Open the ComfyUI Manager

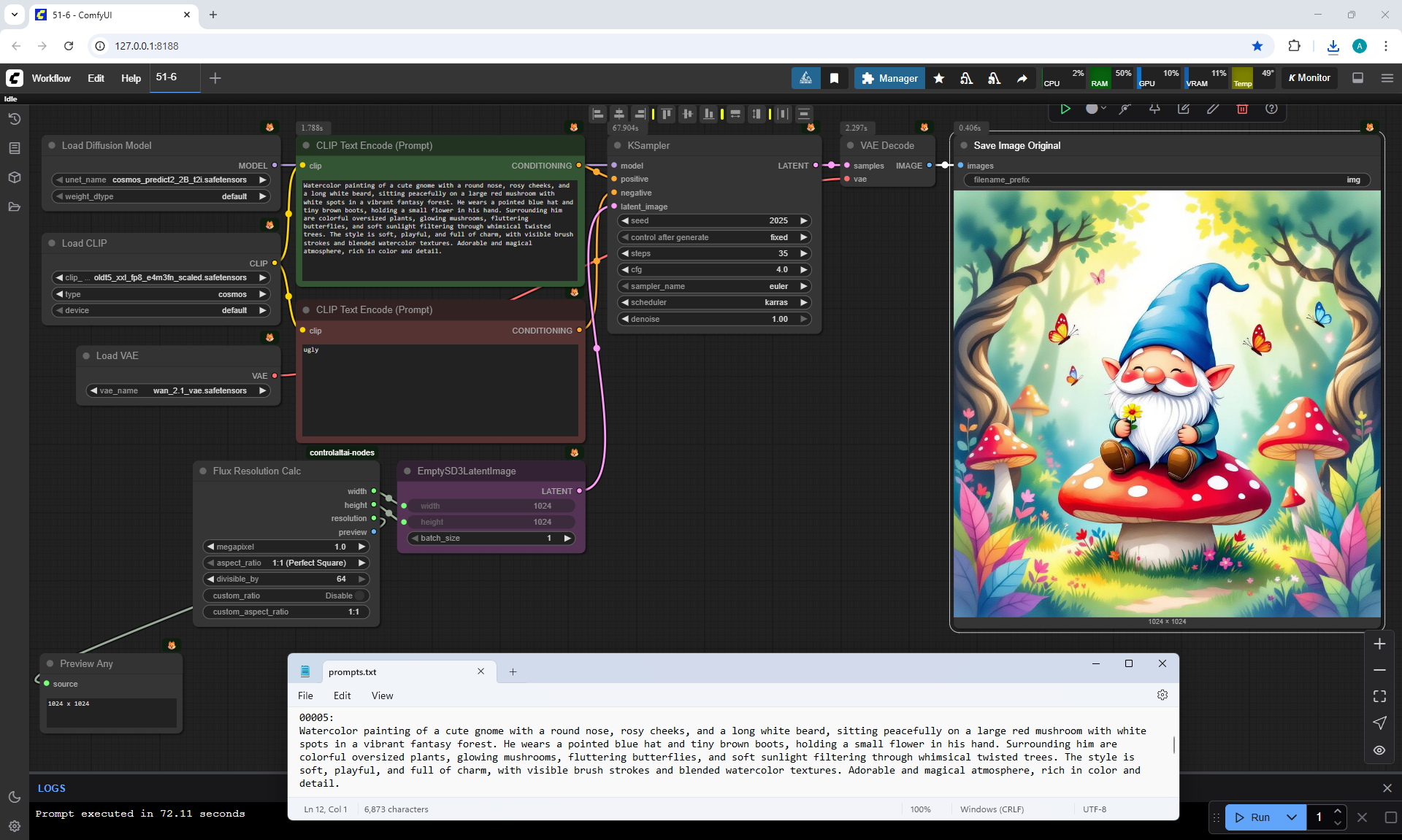tap(889, 78)
